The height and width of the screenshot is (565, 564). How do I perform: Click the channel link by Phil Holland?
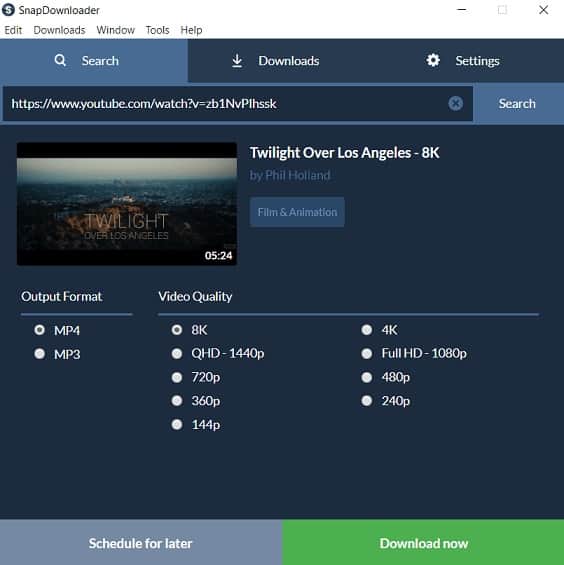290,175
